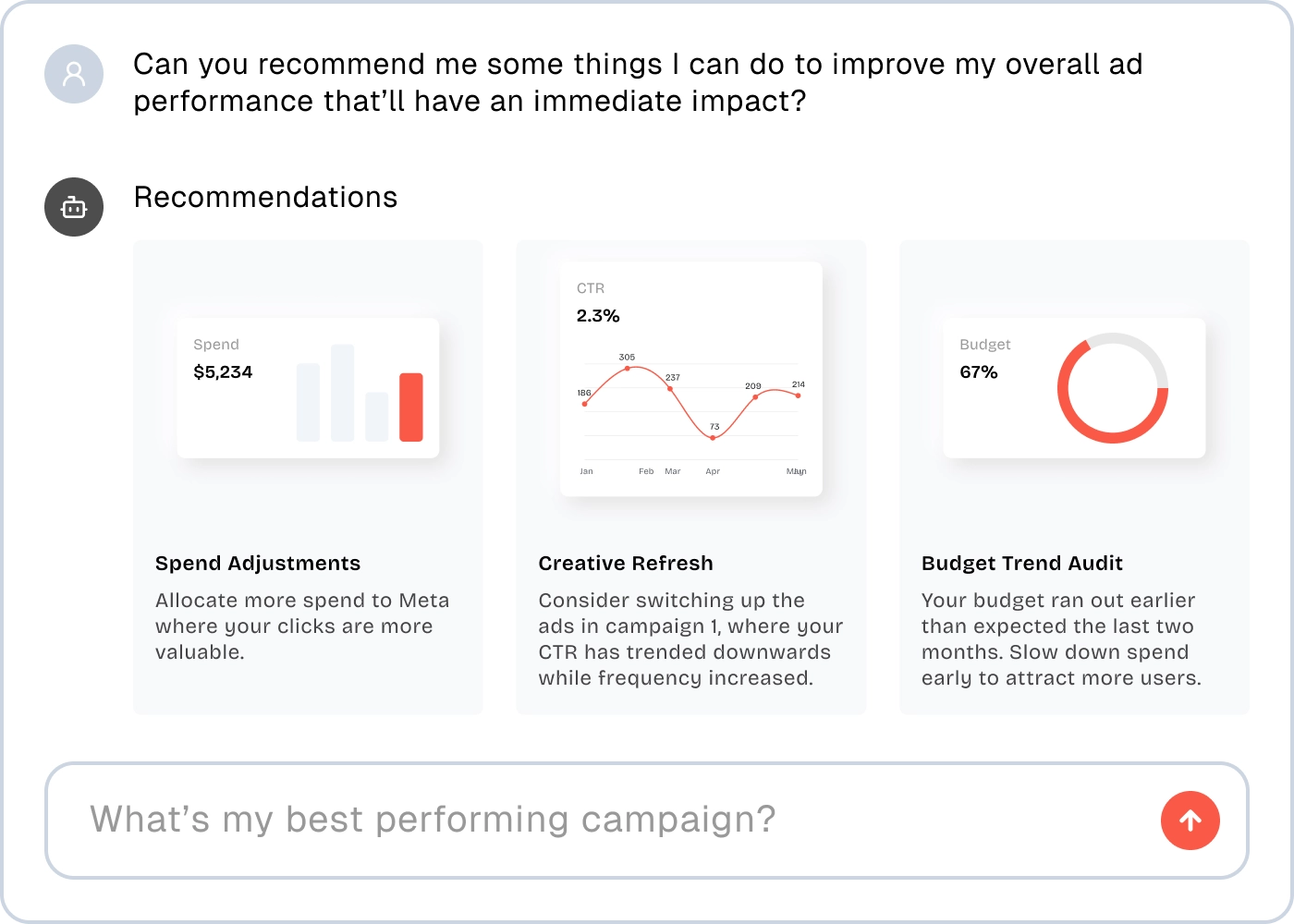Click the Recommendations heading

pos(266,197)
